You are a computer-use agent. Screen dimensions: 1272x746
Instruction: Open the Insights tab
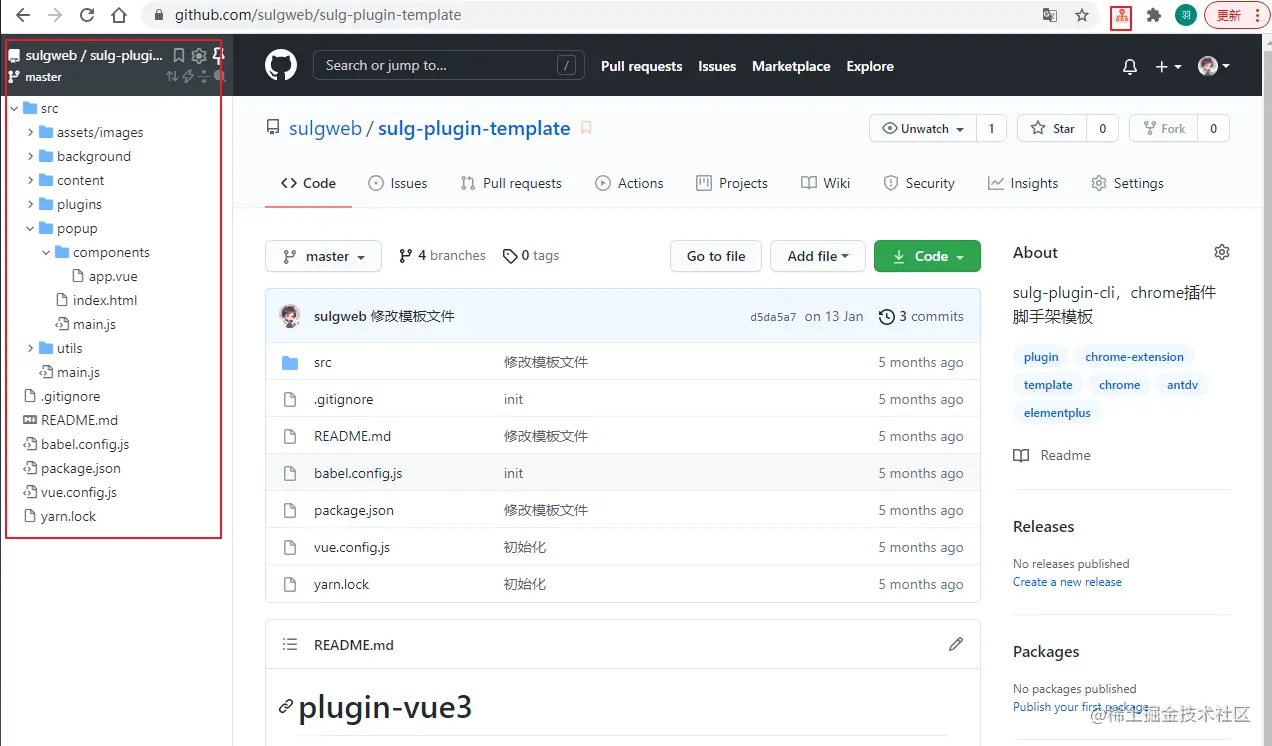point(1023,183)
